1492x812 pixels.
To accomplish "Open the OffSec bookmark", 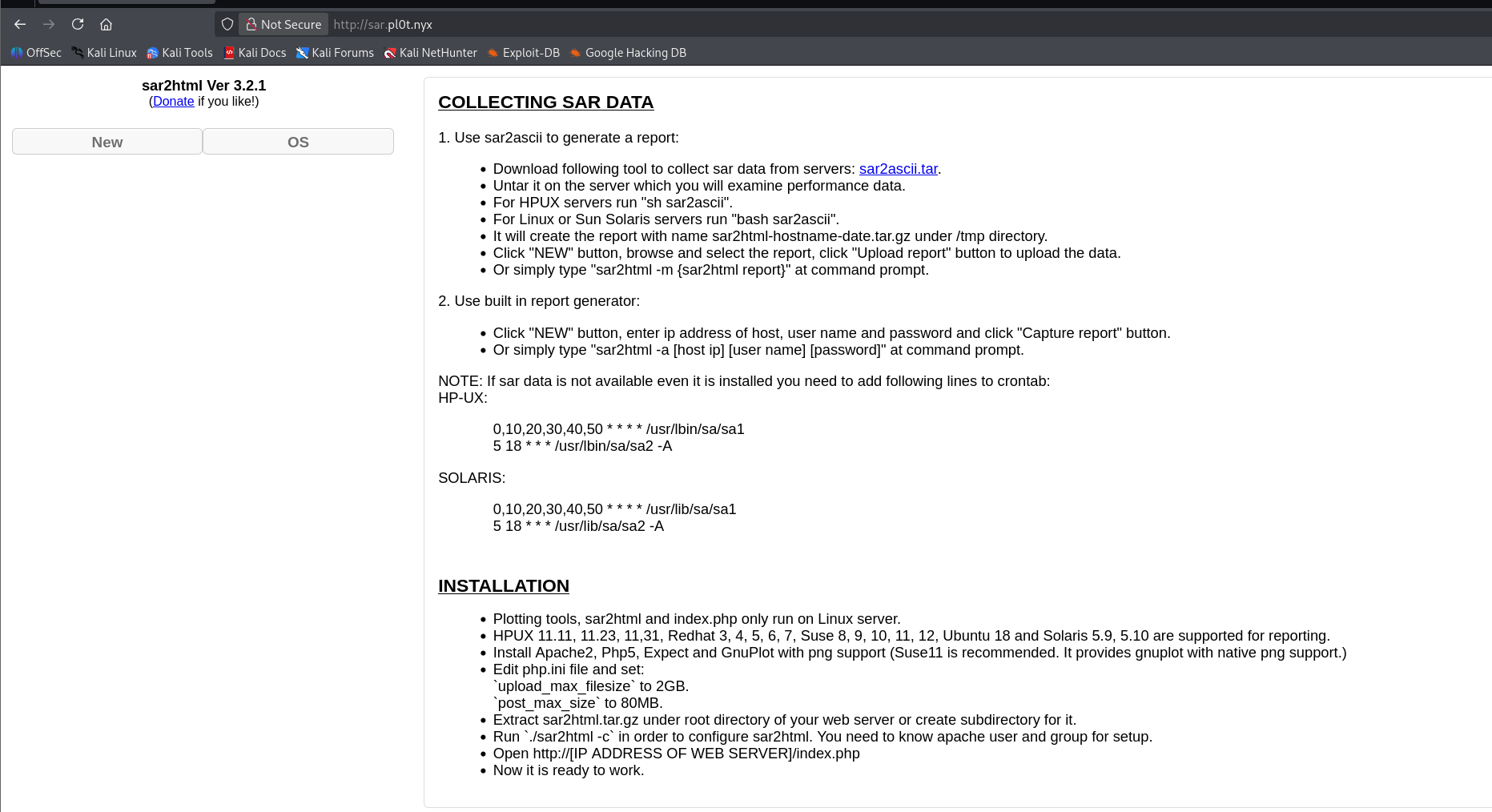I will (36, 53).
